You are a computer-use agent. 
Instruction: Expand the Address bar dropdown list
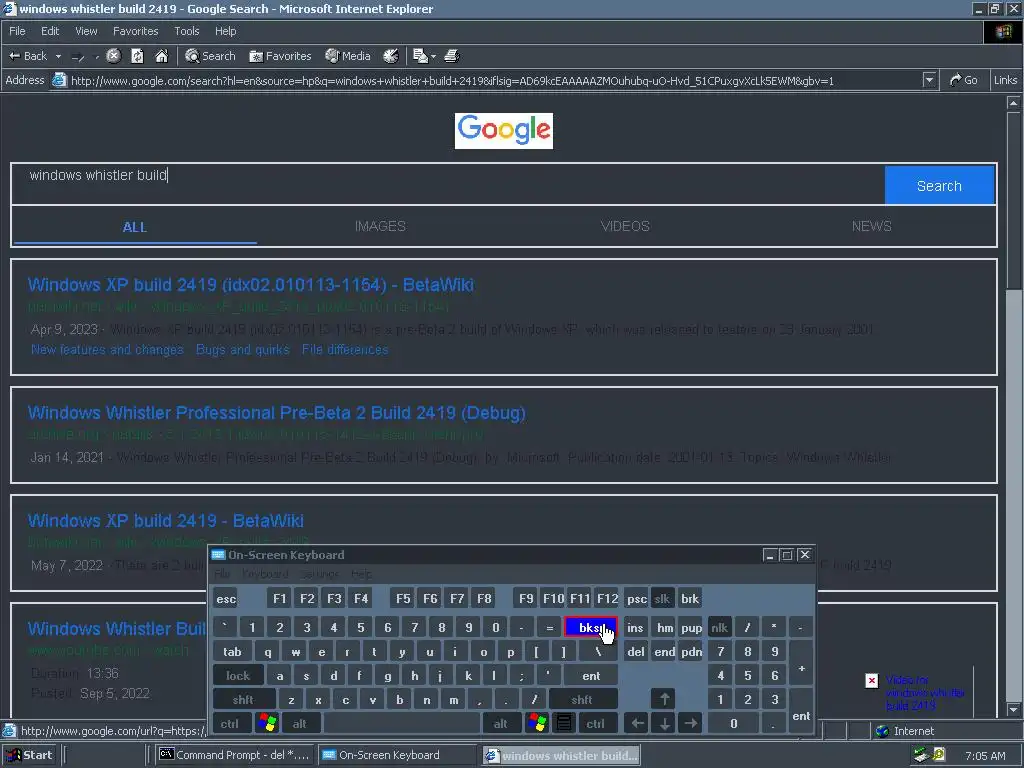930,80
